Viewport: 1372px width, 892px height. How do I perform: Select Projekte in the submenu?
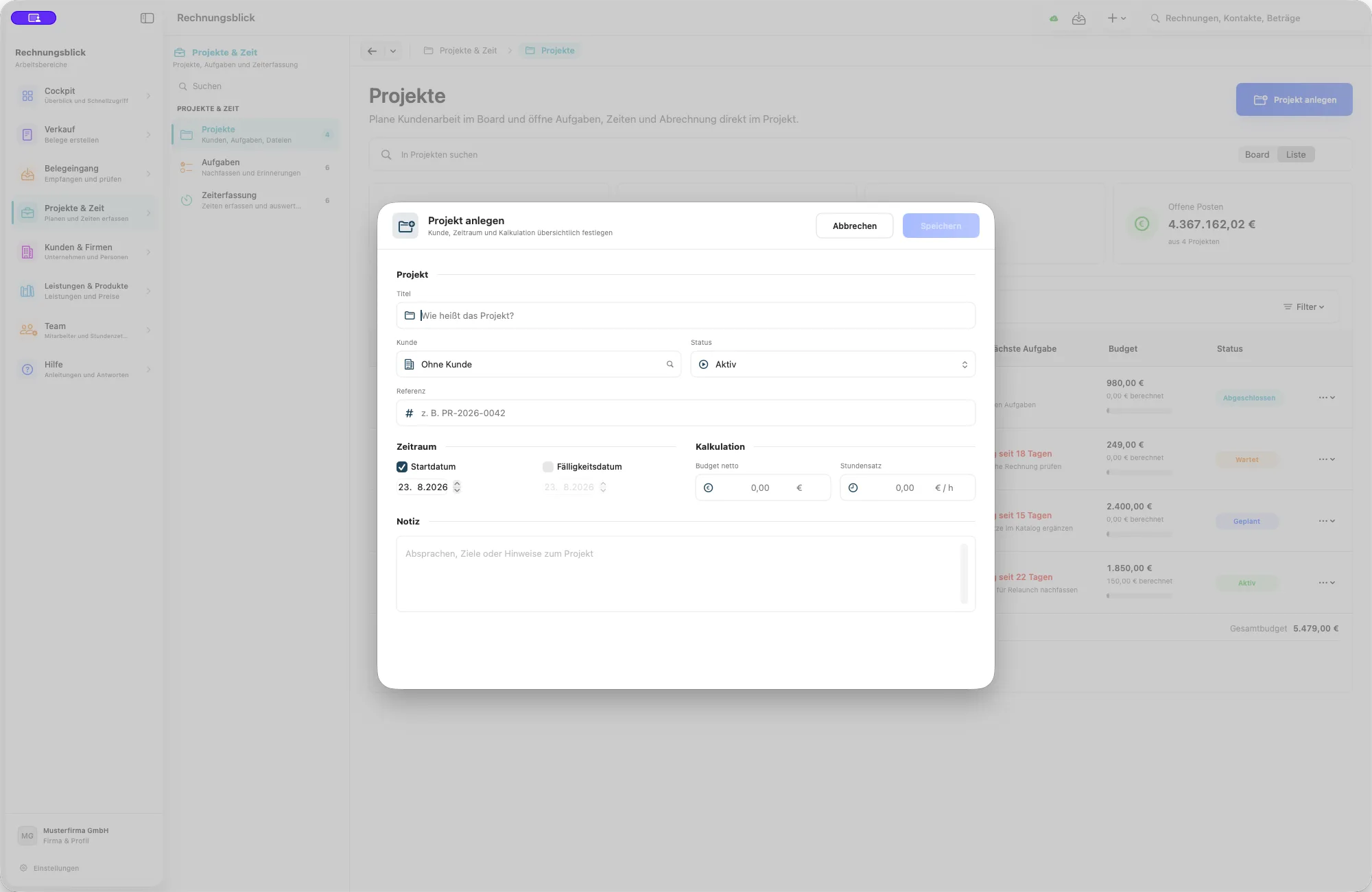click(x=255, y=134)
